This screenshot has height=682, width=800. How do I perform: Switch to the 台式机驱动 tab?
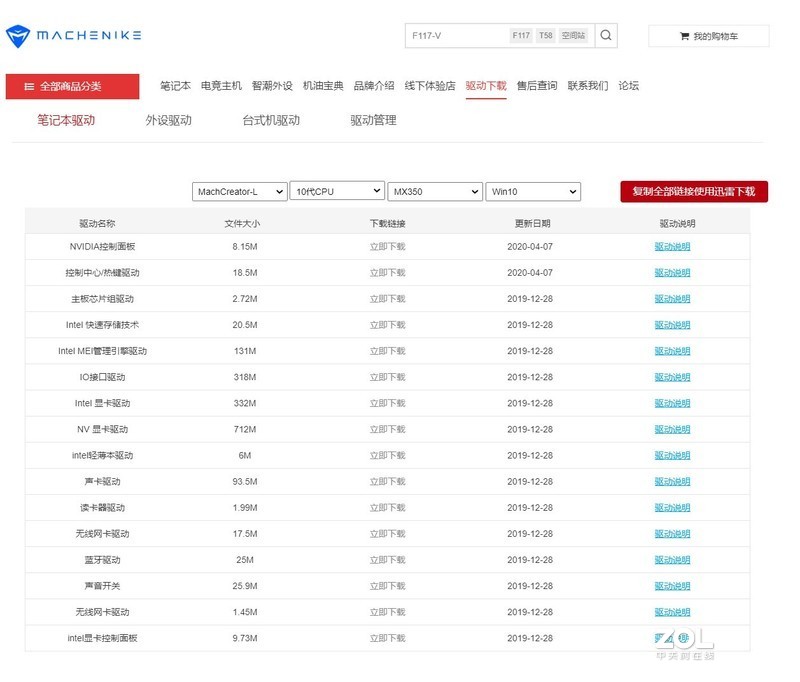[x=270, y=120]
